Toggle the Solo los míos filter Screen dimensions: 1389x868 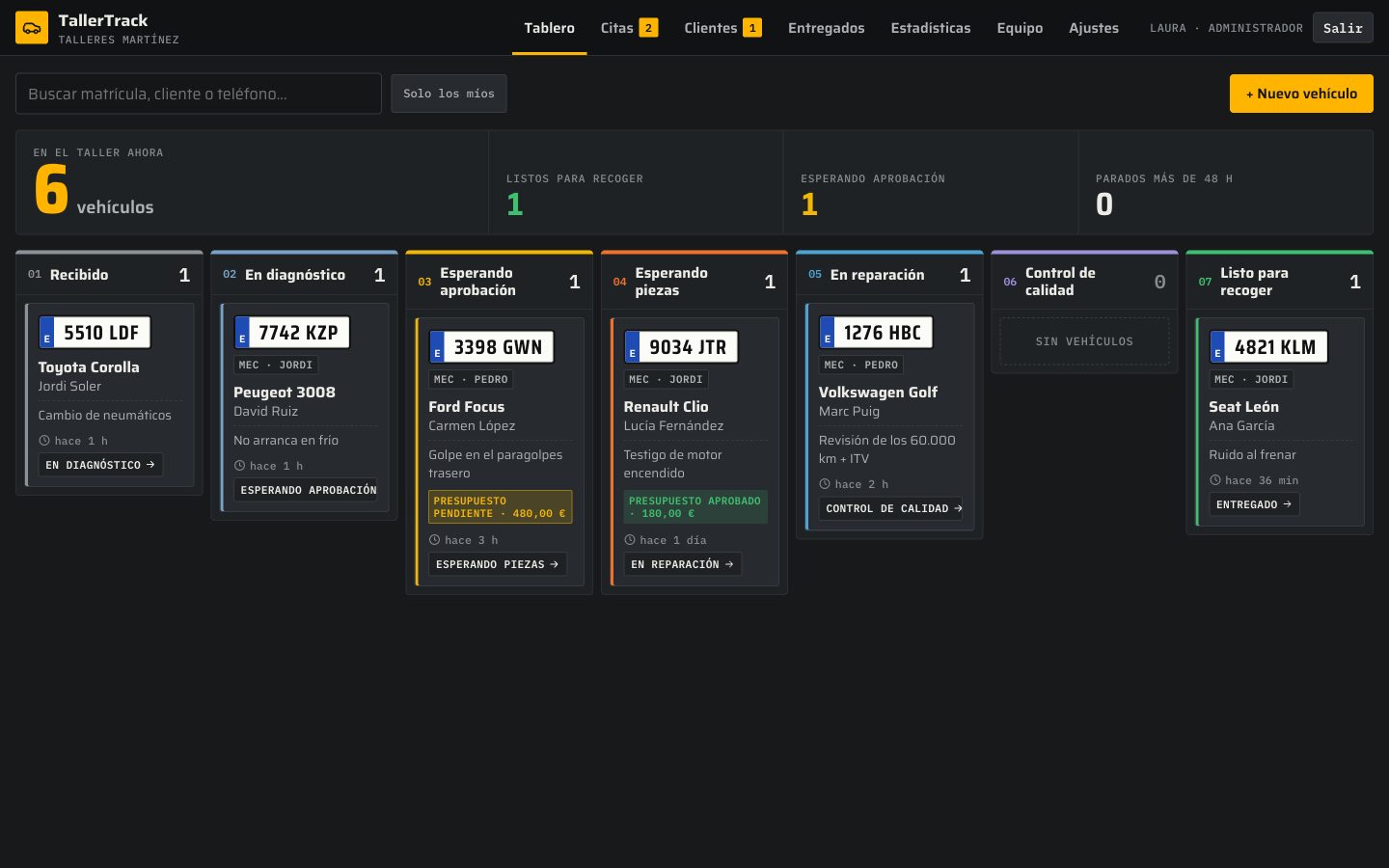tap(449, 94)
